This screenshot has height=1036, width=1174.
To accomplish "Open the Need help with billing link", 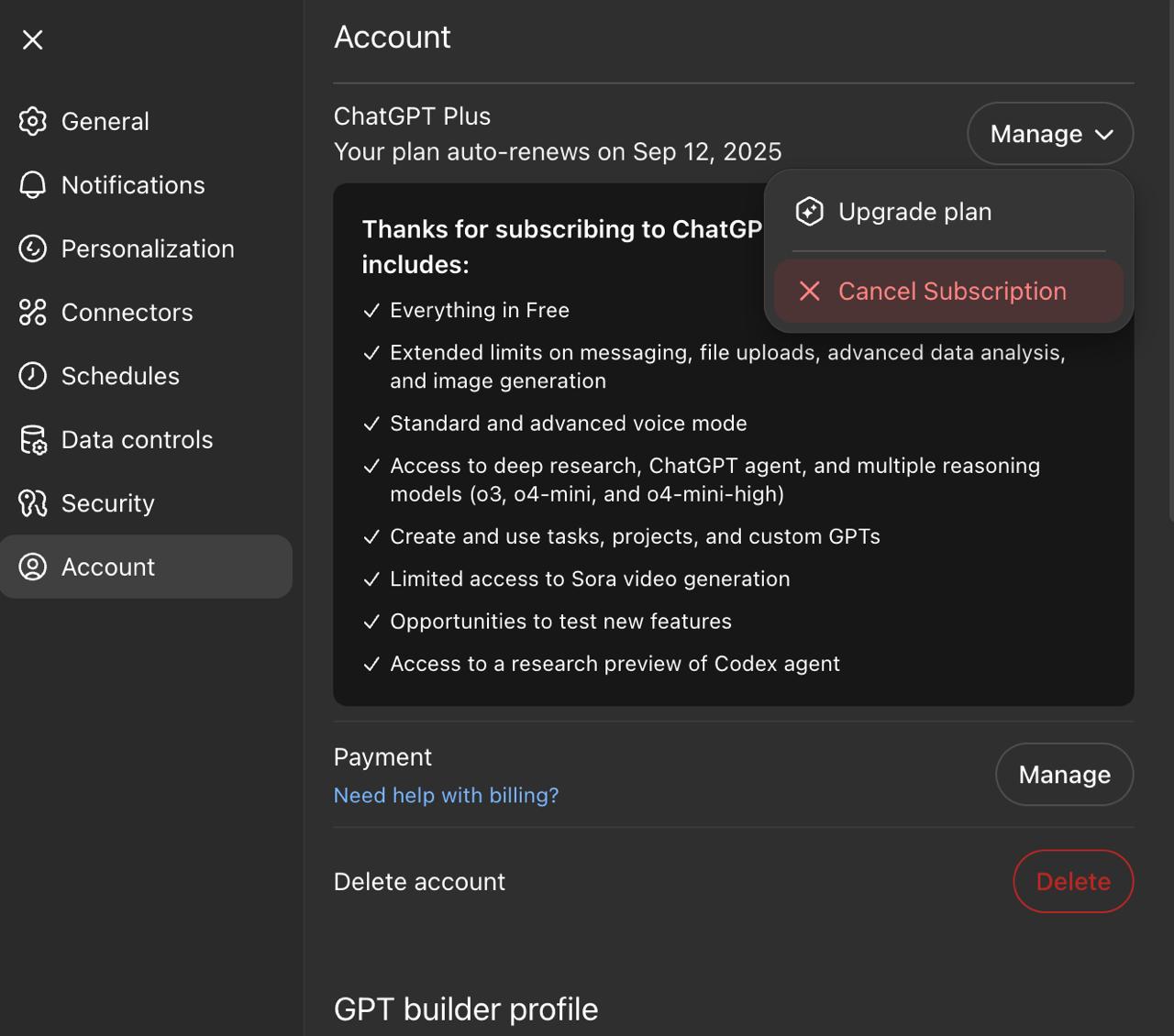I will [446, 795].
